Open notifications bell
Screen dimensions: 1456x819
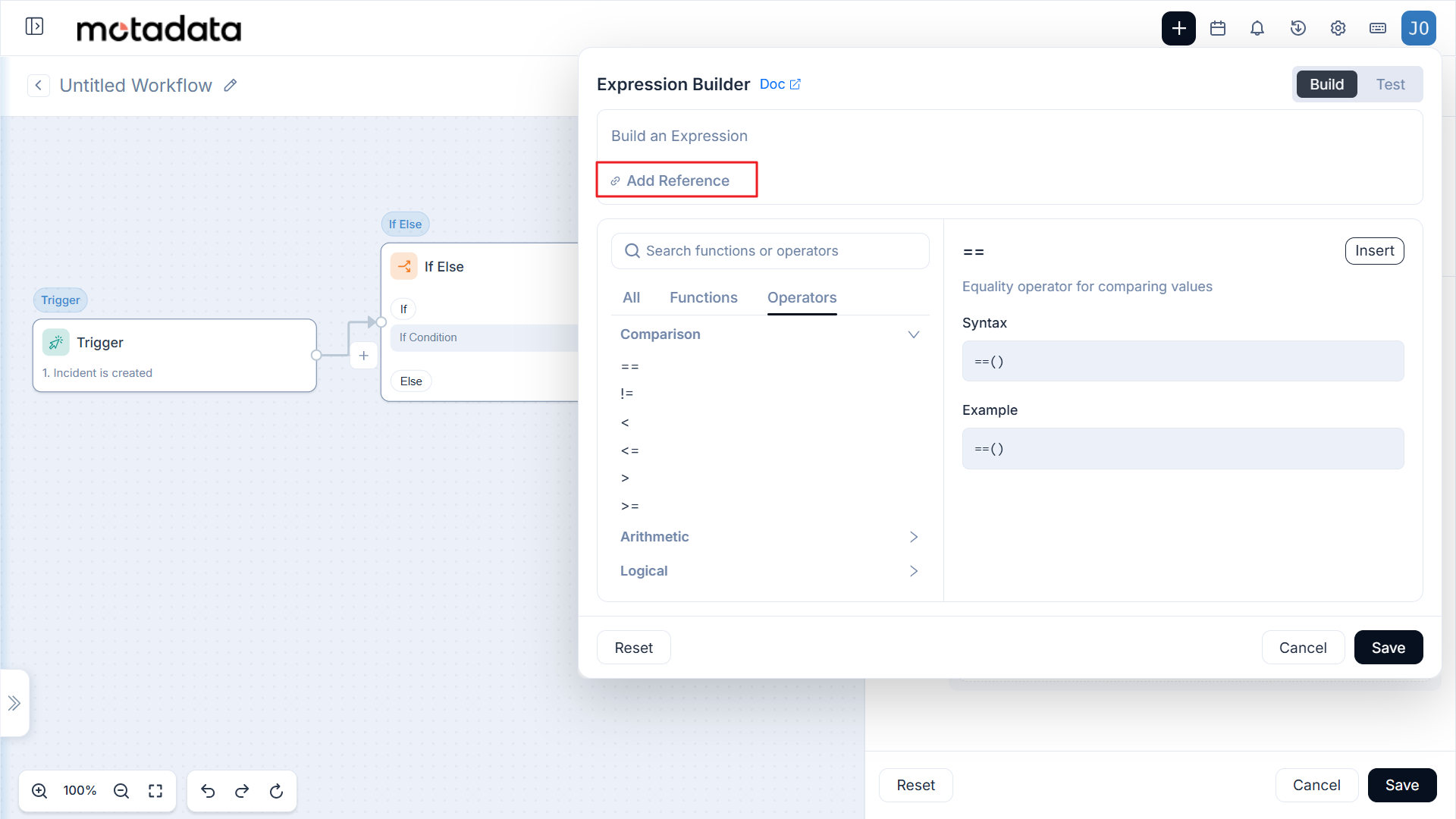point(1257,28)
